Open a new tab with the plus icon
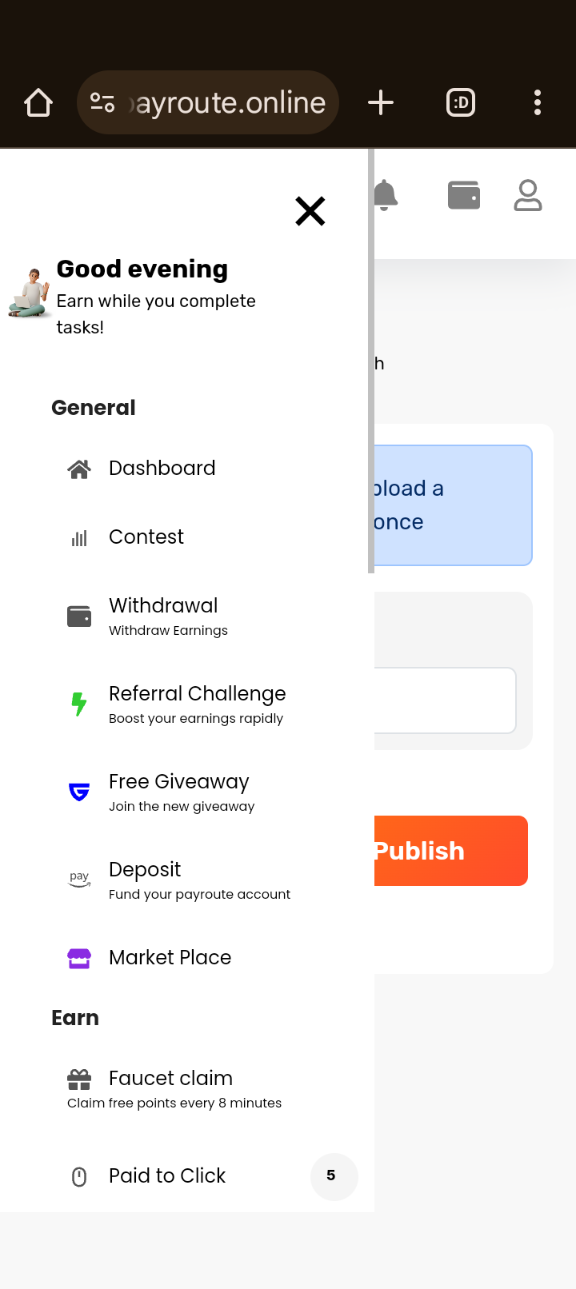Image resolution: width=576 pixels, height=1289 pixels. coord(381,102)
